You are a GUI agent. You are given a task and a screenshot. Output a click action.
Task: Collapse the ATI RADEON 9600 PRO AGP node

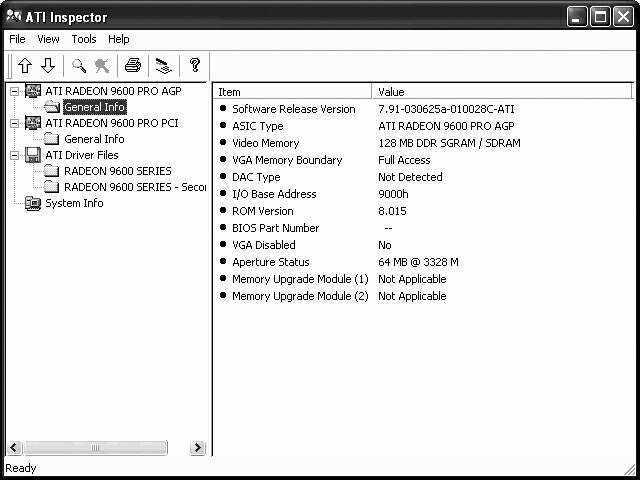14,91
